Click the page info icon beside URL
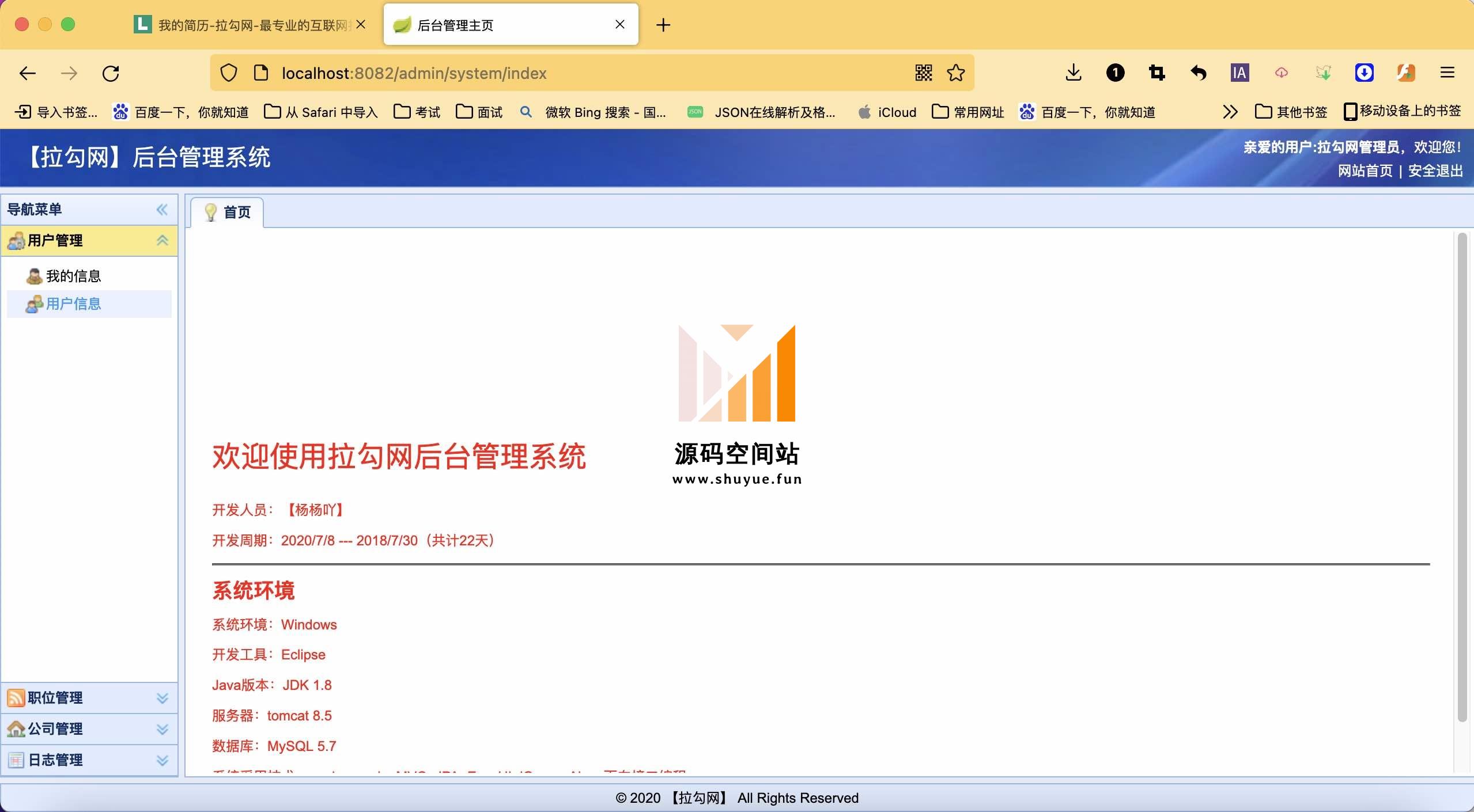 tap(261, 73)
